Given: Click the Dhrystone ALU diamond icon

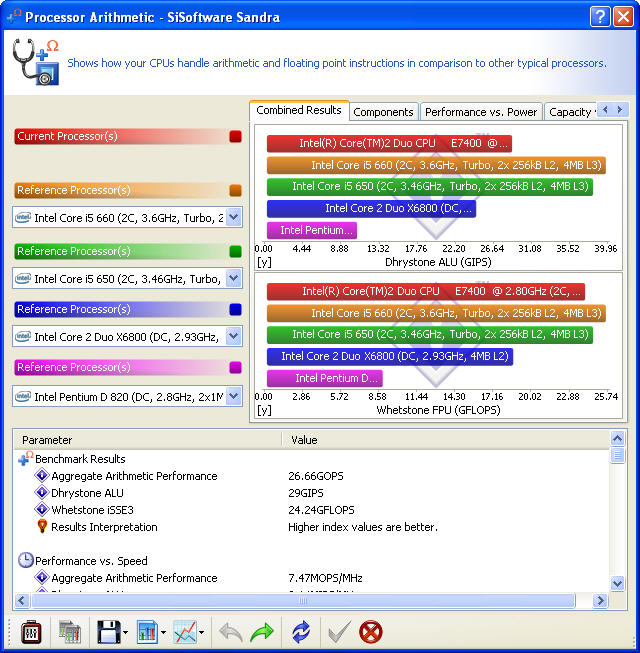Looking at the screenshot, I should [x=42, y=492].
